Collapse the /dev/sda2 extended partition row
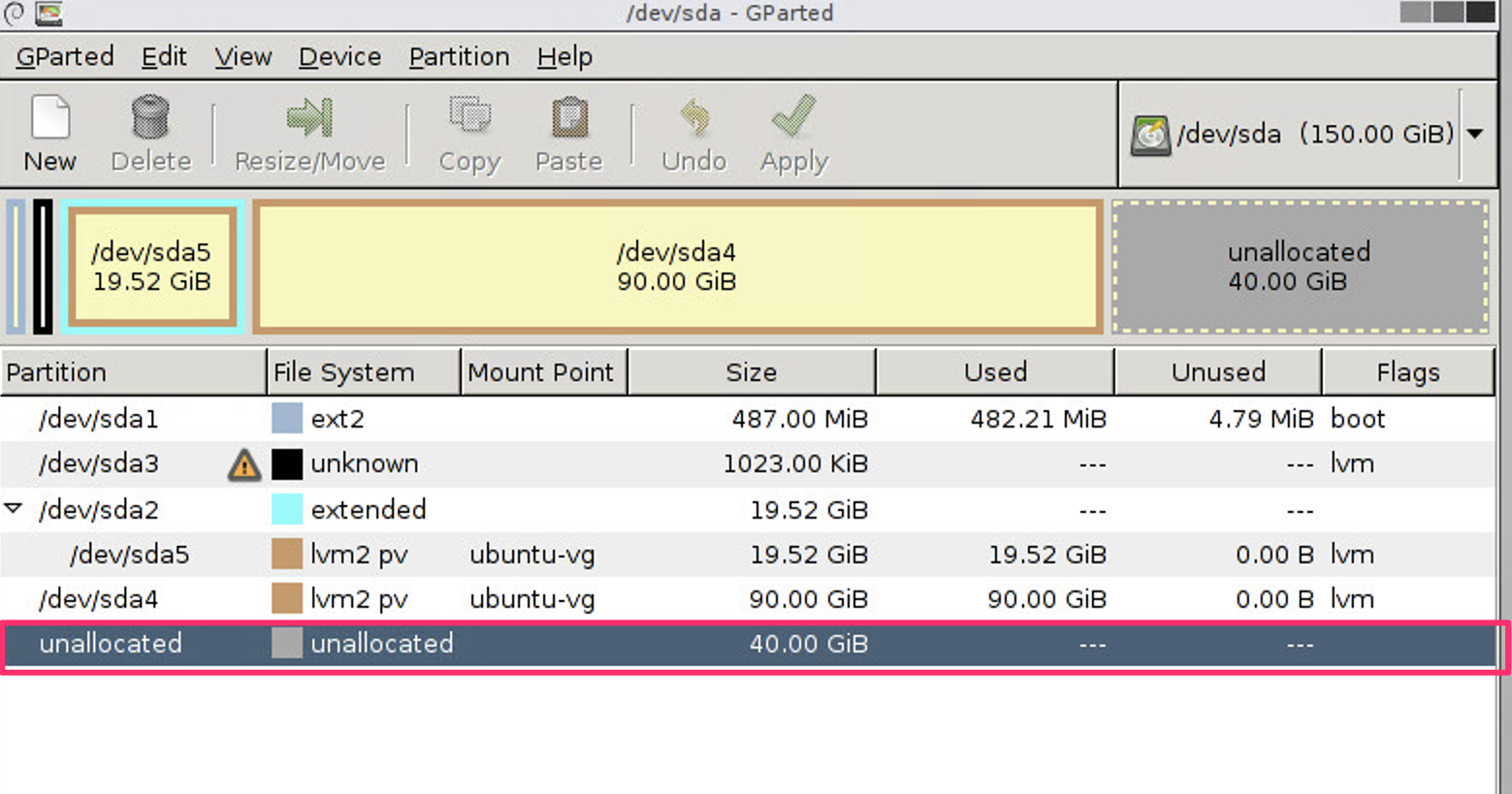This screenshot has height=794, width=1512. (14, 509)
